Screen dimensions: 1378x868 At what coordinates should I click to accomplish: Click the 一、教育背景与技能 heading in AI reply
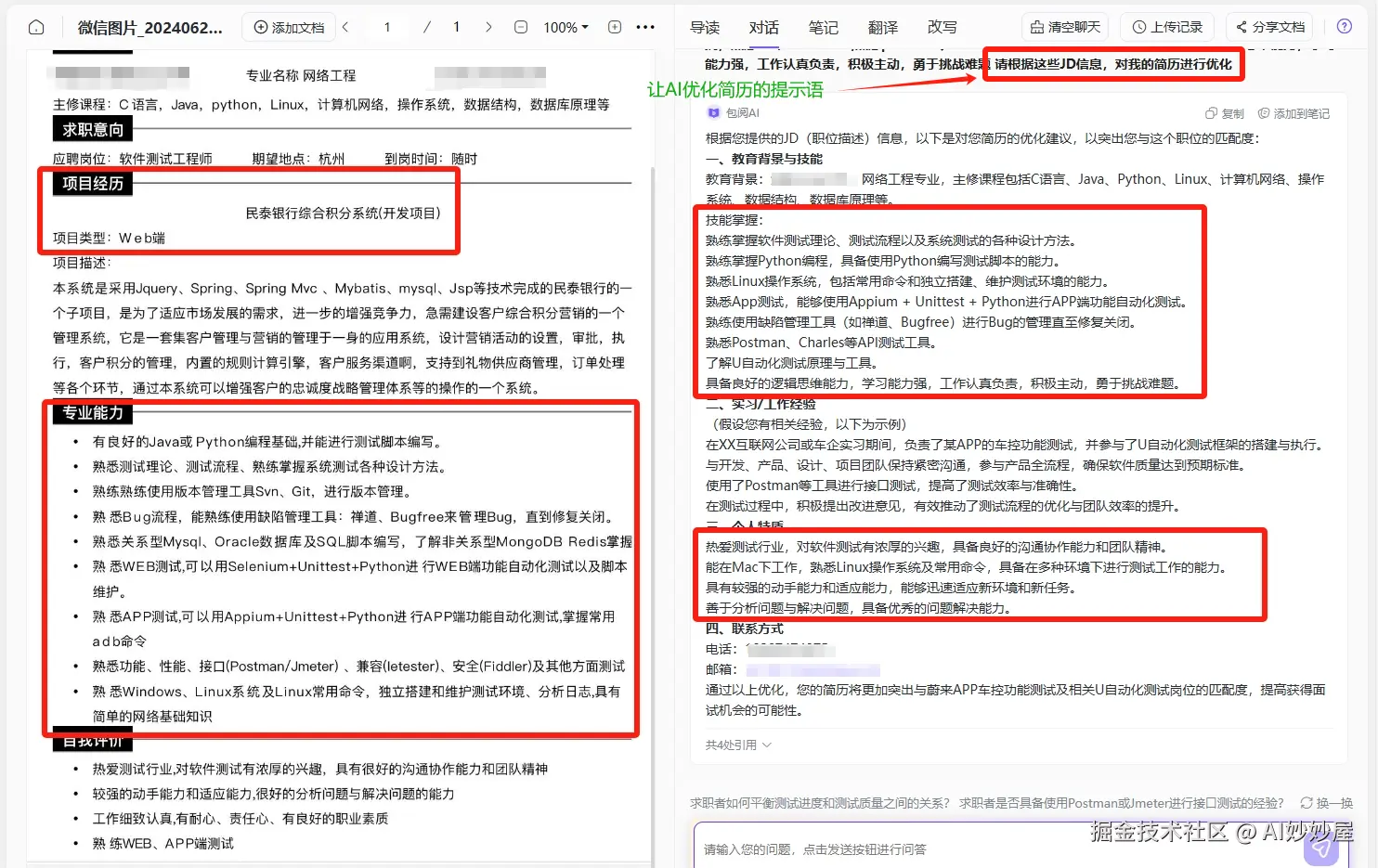coord(764,159)
